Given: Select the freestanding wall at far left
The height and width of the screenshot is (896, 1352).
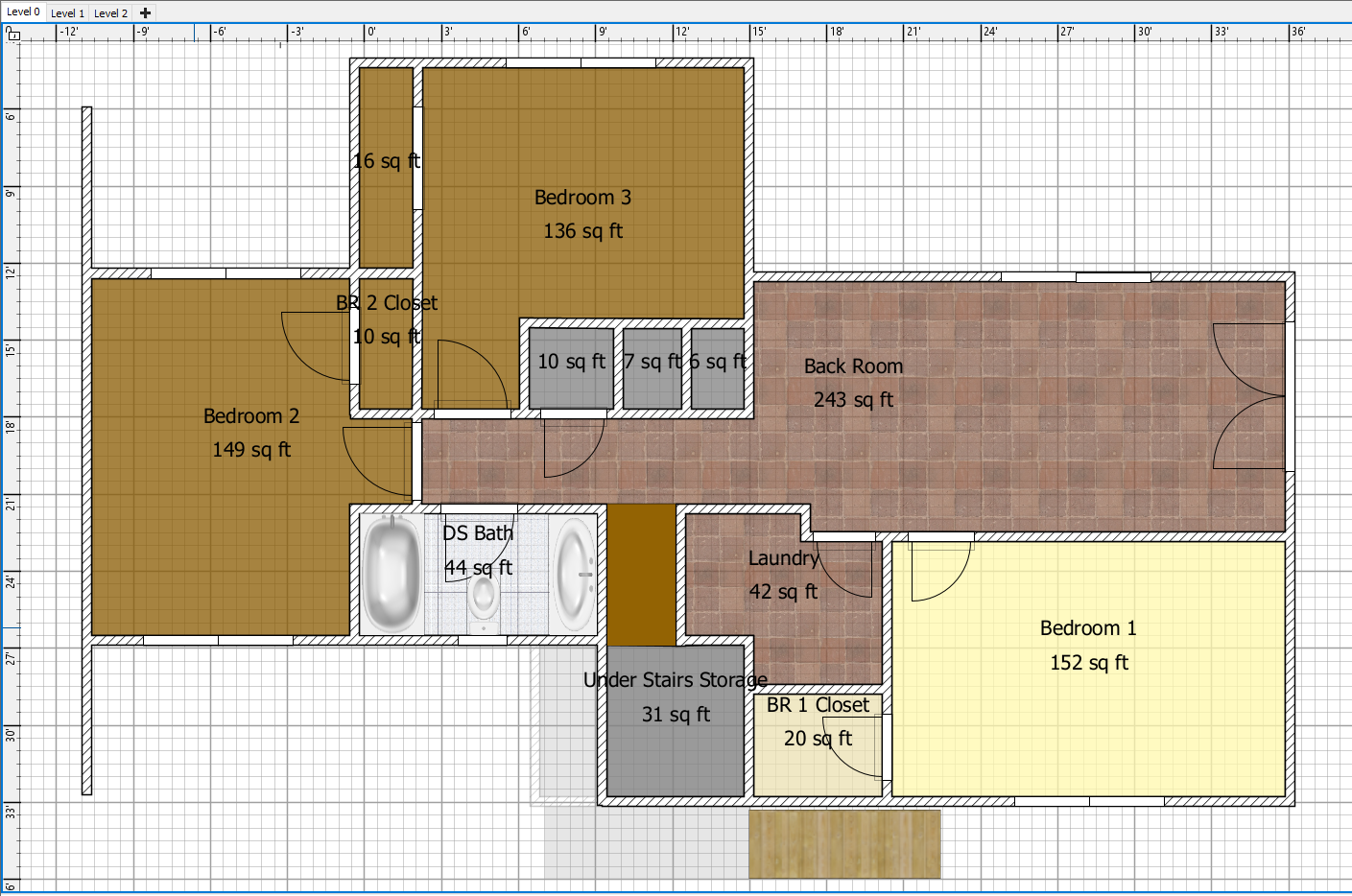Looking at the screenshot, I should (86, 450).
